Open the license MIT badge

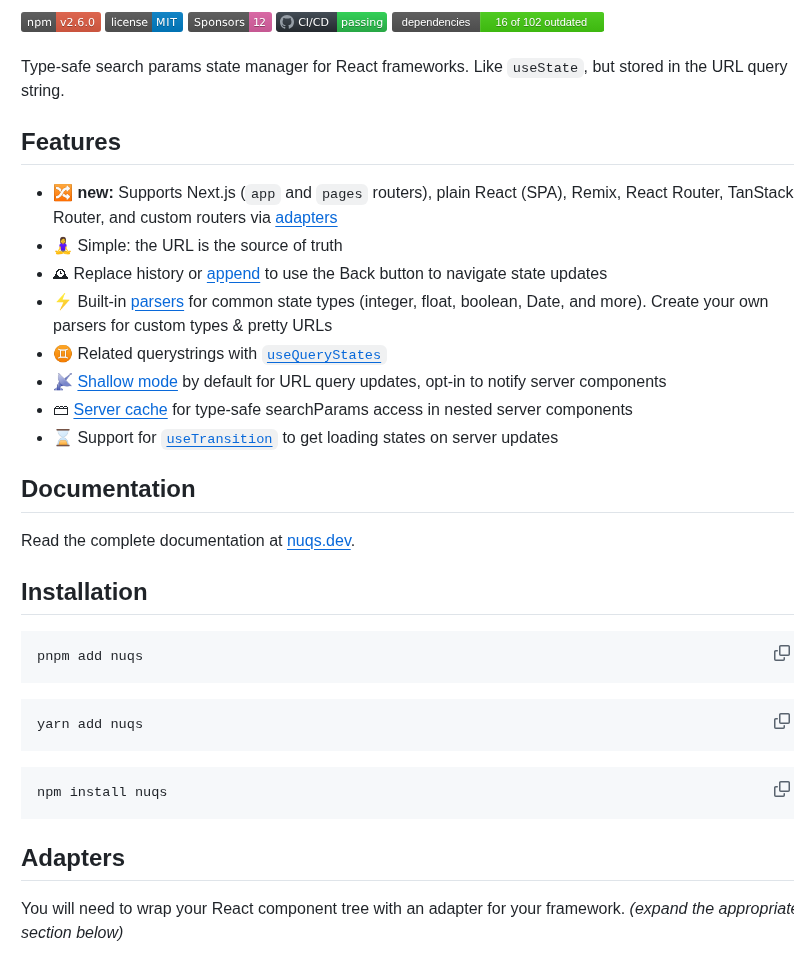(144, 22)
